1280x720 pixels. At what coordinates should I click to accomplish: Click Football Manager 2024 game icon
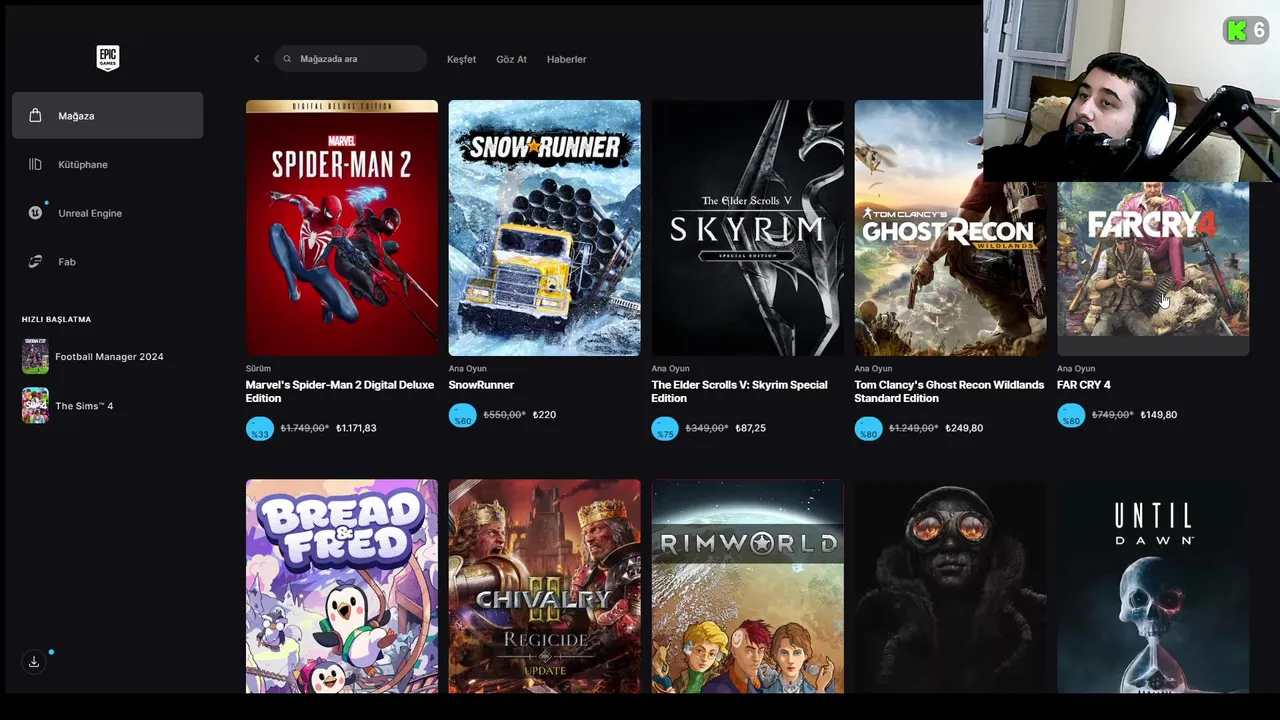coord(35,357)
